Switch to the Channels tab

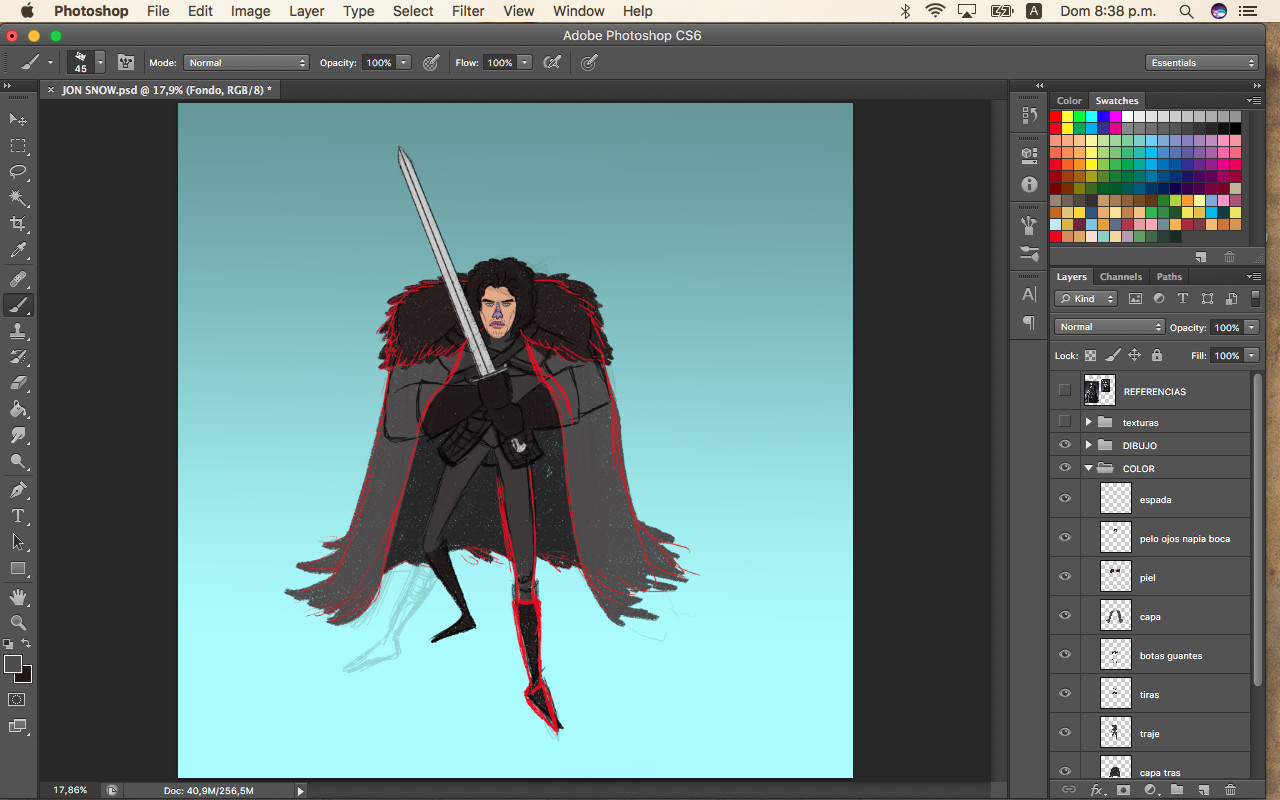pos(1120,277)
